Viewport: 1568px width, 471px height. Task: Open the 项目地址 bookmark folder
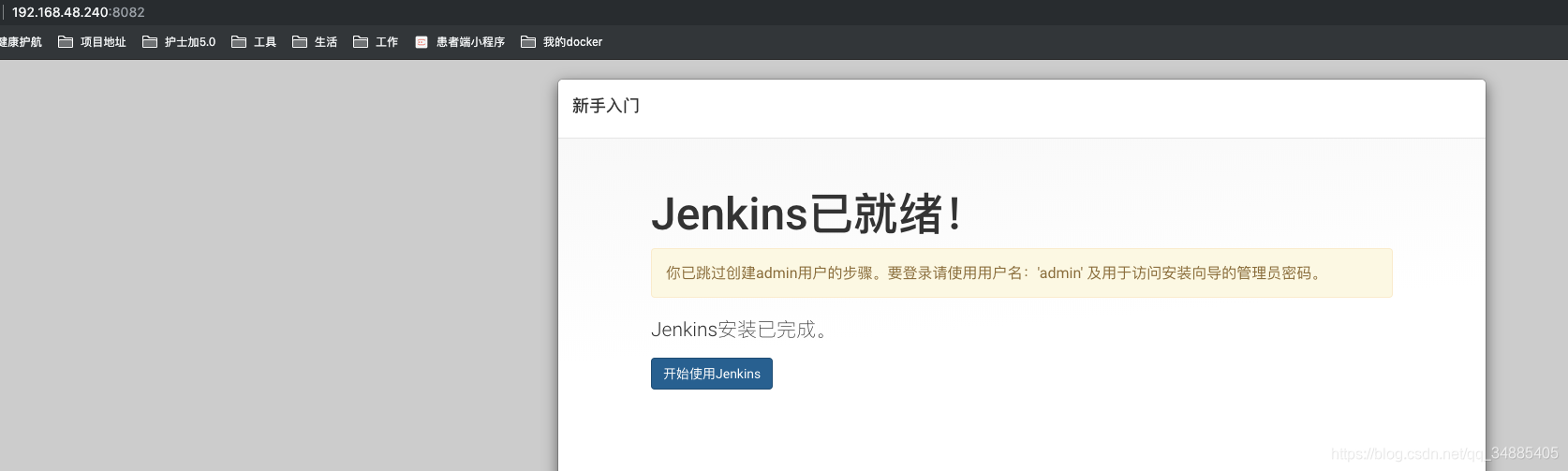92,42
